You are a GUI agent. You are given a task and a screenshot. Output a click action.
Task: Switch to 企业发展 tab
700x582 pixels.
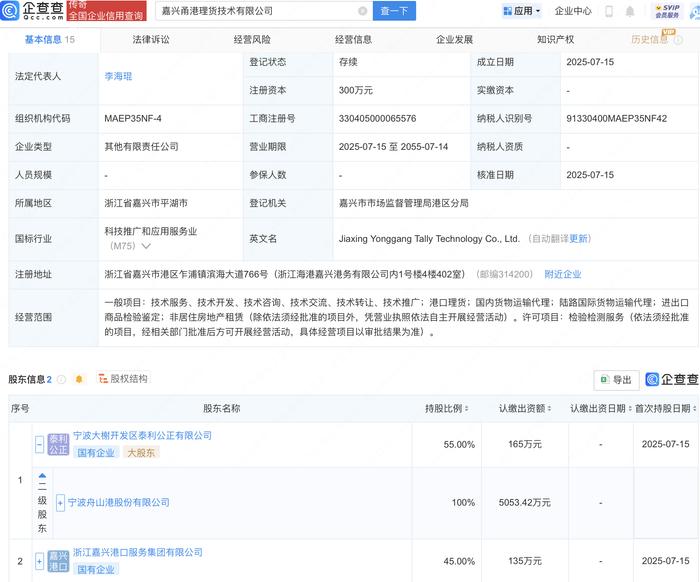(x=454, y=40)
